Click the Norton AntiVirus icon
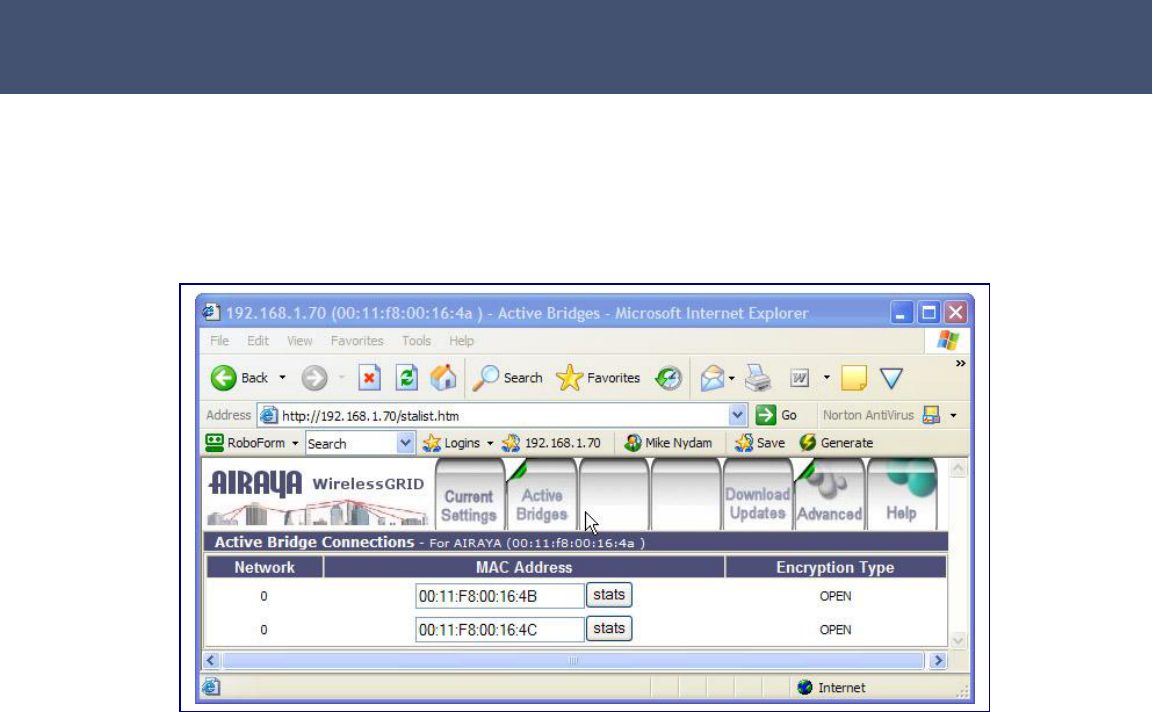The height and width of the screenshot is (712, 1153). tap(931, 415)
